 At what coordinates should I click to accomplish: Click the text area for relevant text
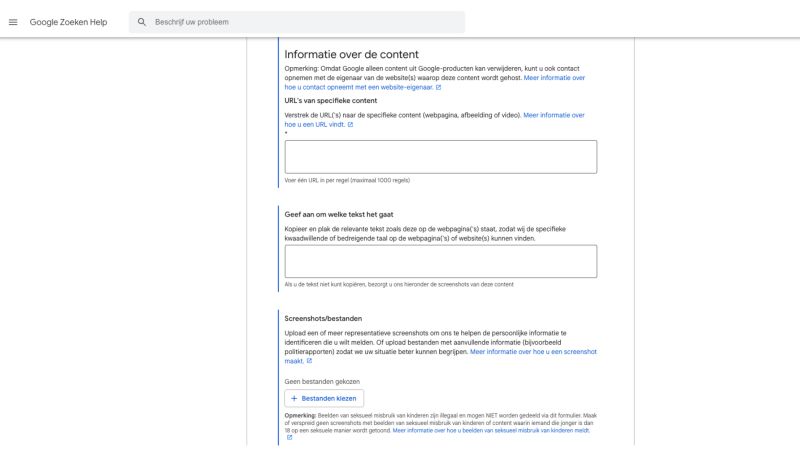pos(440,261)
